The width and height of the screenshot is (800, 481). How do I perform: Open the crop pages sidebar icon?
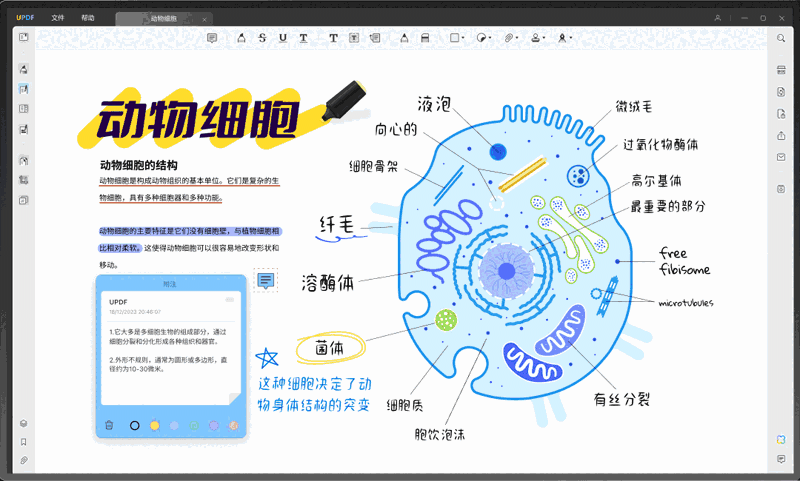(x=23, y=180)
